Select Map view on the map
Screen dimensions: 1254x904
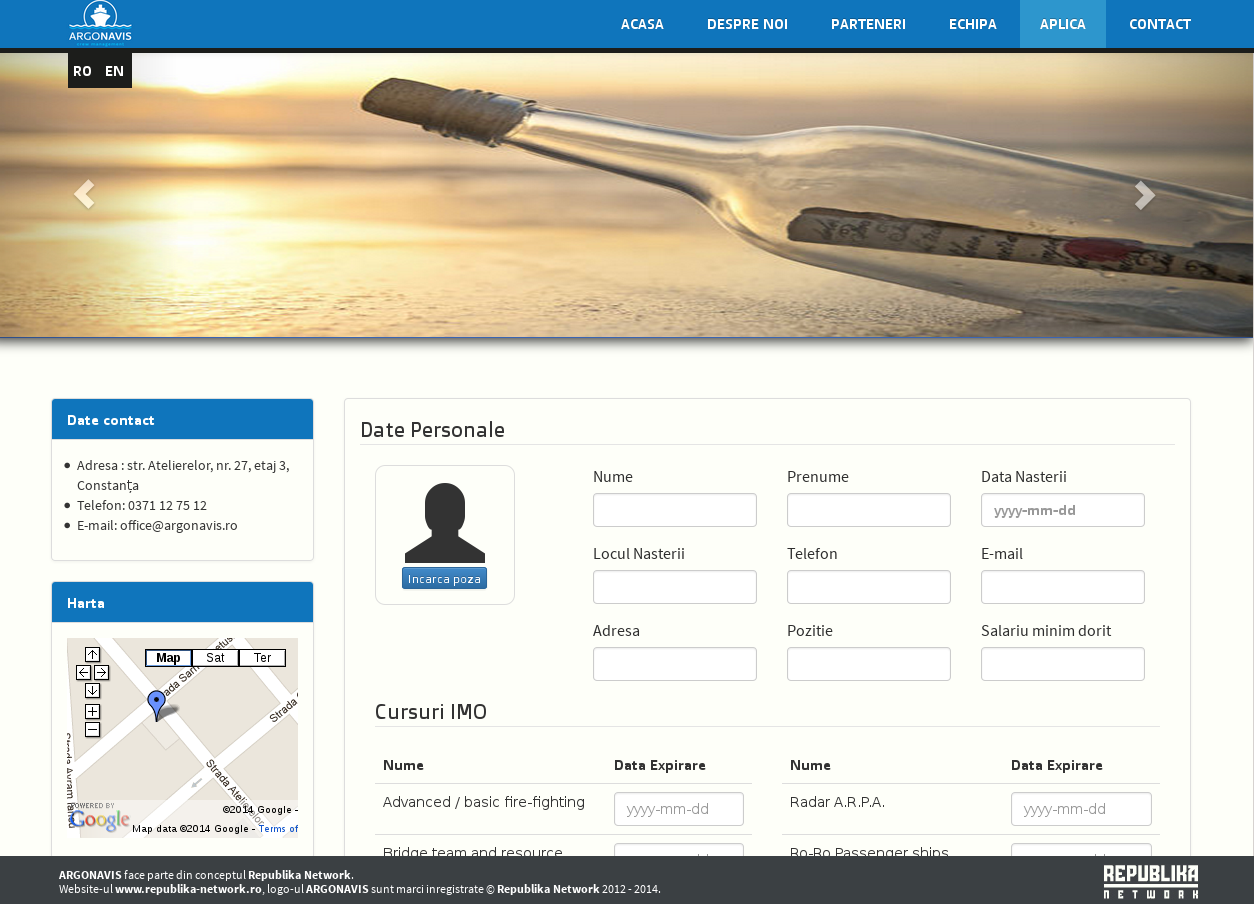(x=168, y=658)
